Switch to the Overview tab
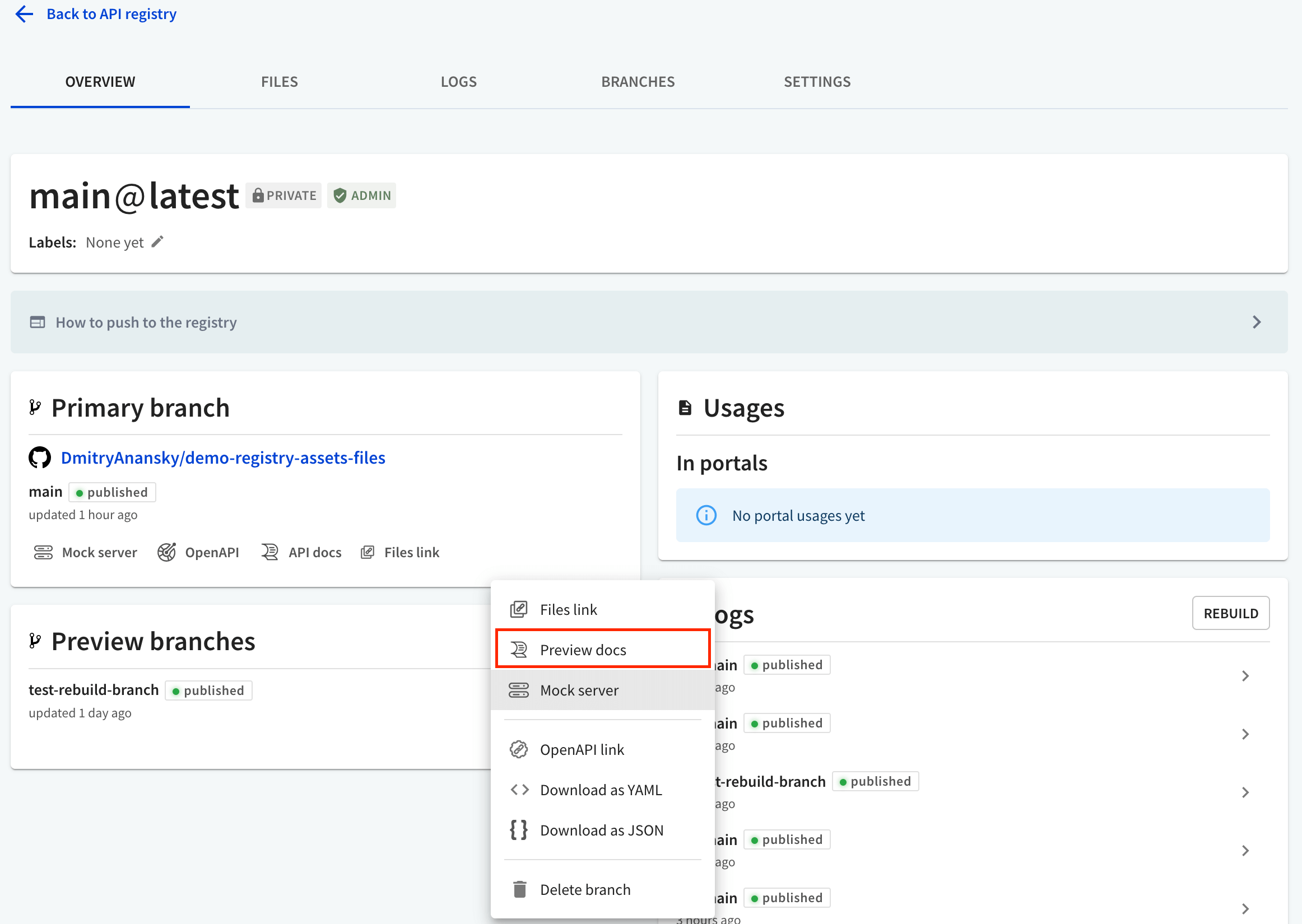This screenshot has width=1302, height=924. click(x=100, y=82)
